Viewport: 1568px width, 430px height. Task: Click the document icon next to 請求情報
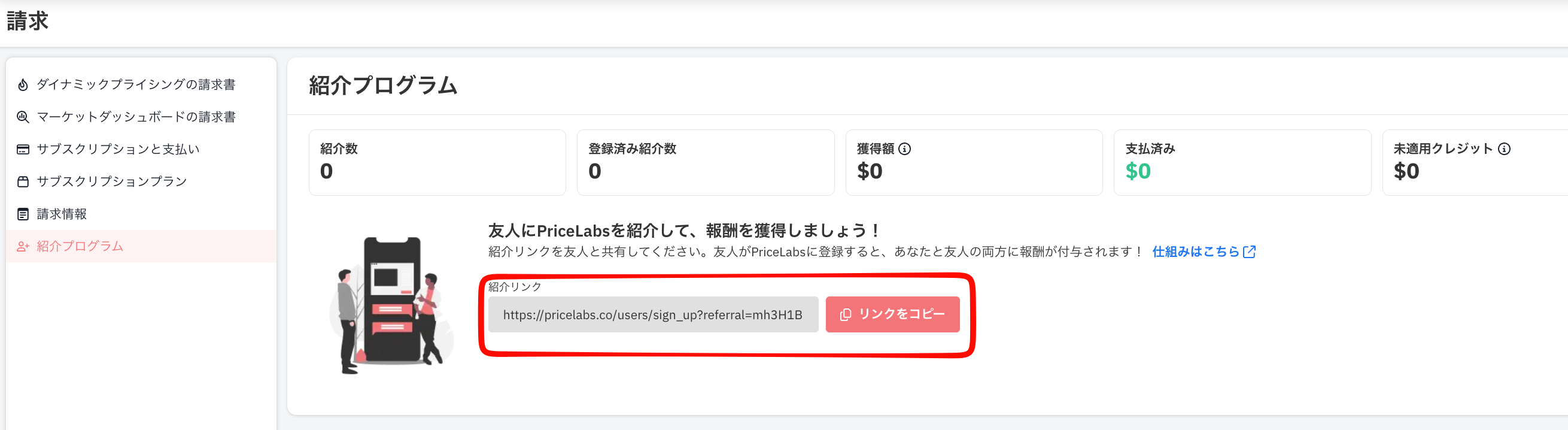click(x=23, y=214)
